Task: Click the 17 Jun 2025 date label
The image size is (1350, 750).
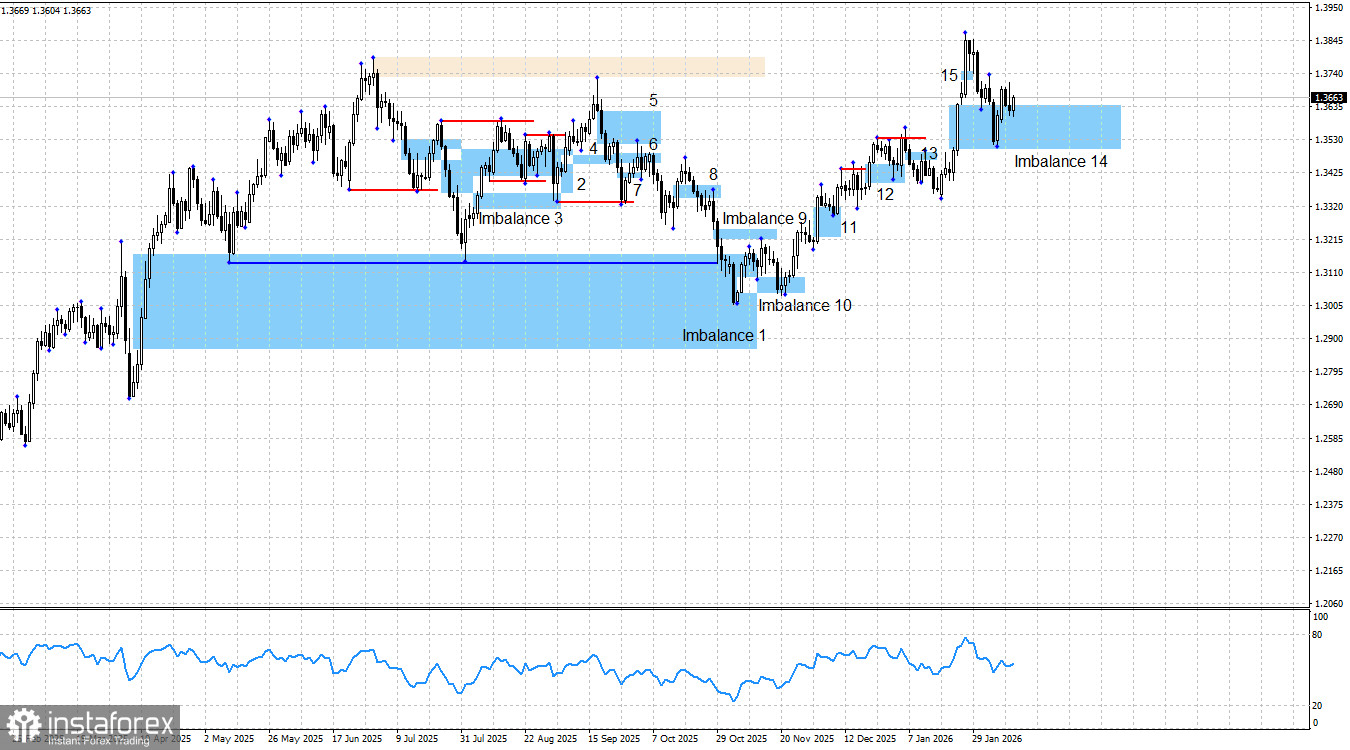Action: (358, 739)
